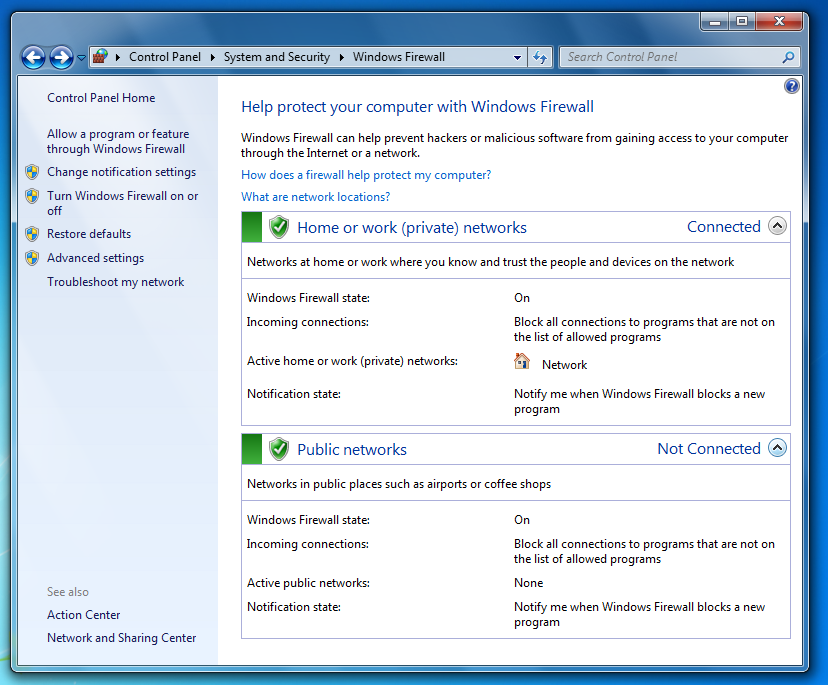Open the arrow before Control Panel breadcrumb
The width and height of the screenshot is (828, 685).
(x=118, y=57)
